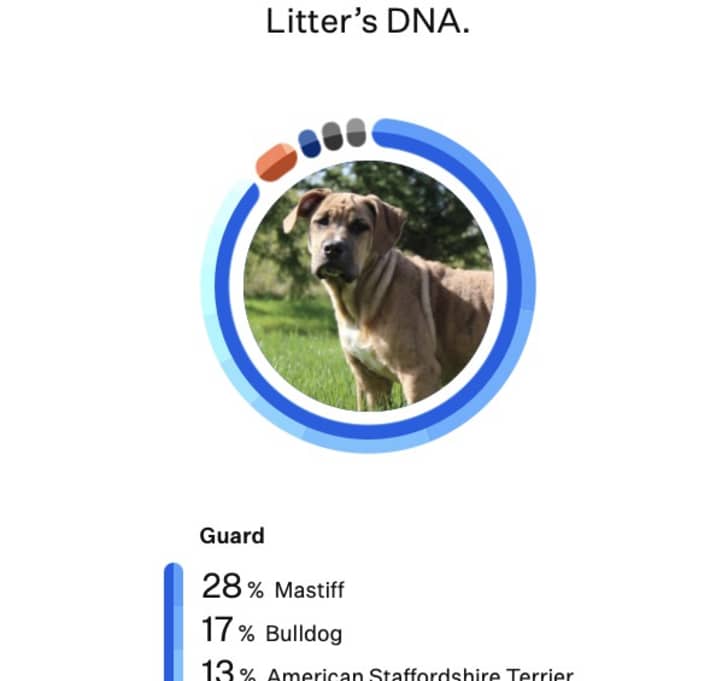Open the Bulldog breed entry
The height and width of the screenshot is (681, 716).
pyautogui.click(x=304, y=633)
